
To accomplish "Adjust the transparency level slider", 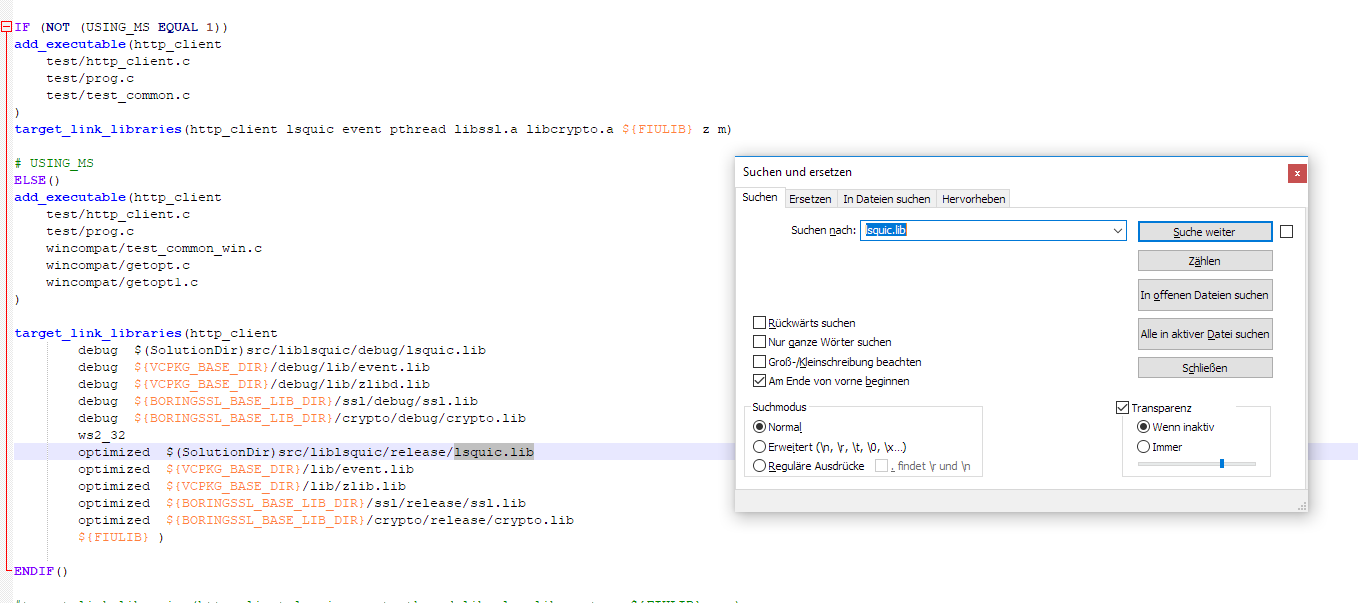I will coord(1222,463).
